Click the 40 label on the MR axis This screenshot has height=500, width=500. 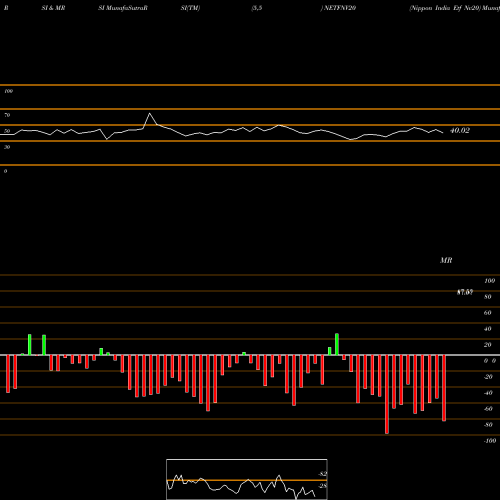[488, 329]
